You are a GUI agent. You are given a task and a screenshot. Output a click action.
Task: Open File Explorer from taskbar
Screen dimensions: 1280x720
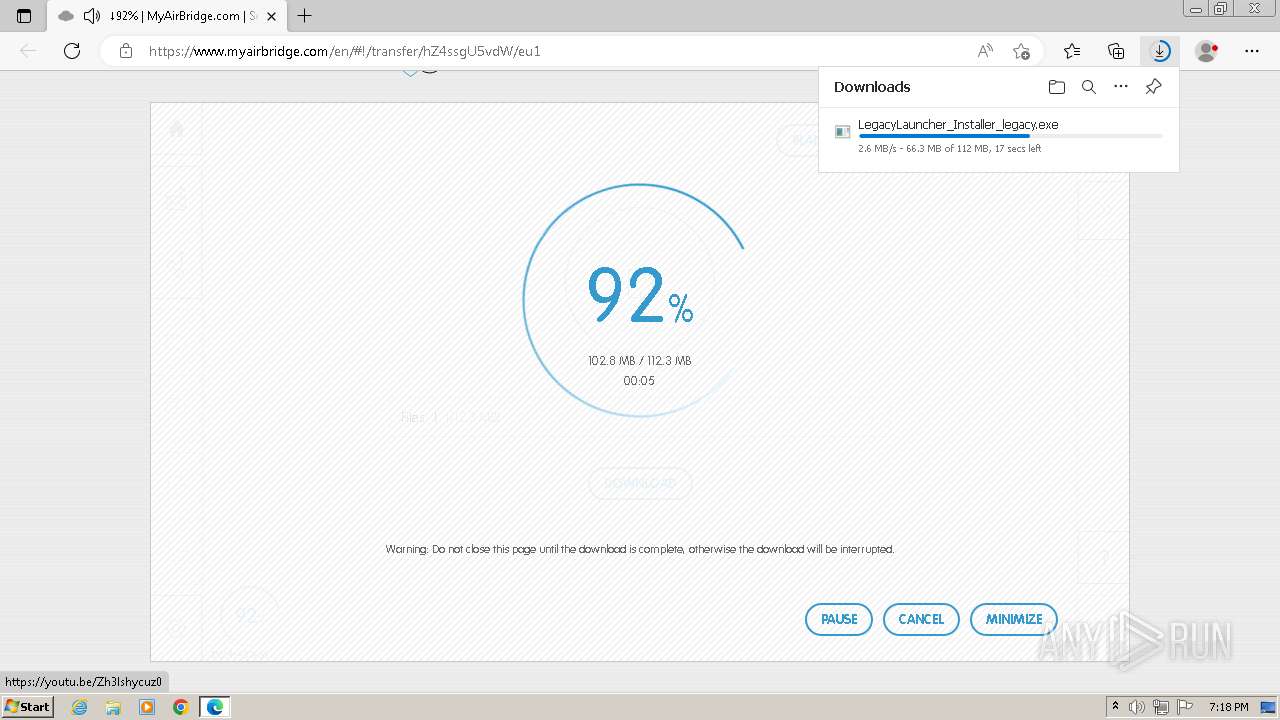coord(113,707)
